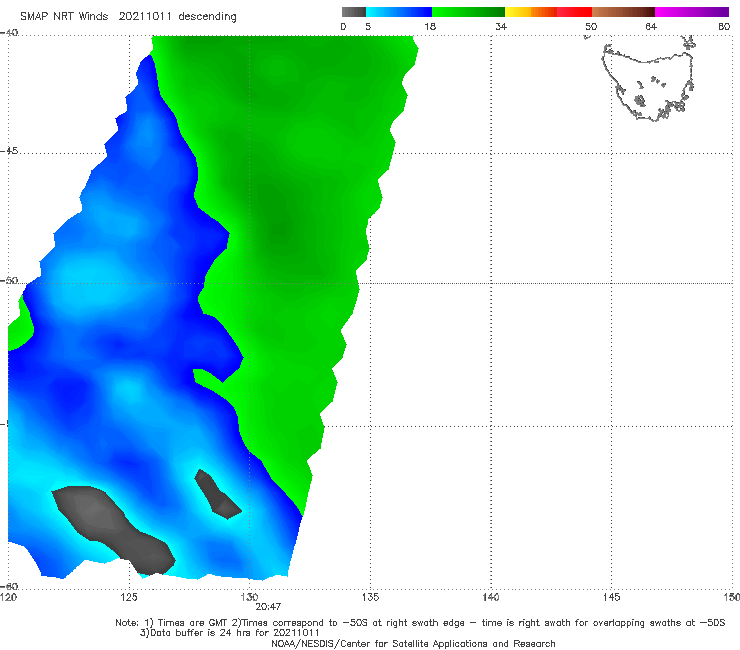The width and height of the screenshot is (740, 650).
Task: Click the longitude axis label '145'
Action: tap(612, 598)
